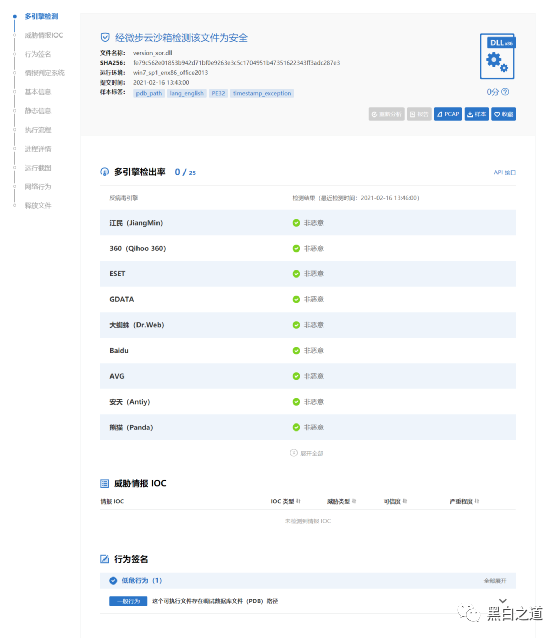Jump to 执行流程 in the sidebar
Viewport: 560px width, 638px height.
[x=38, y=130]
